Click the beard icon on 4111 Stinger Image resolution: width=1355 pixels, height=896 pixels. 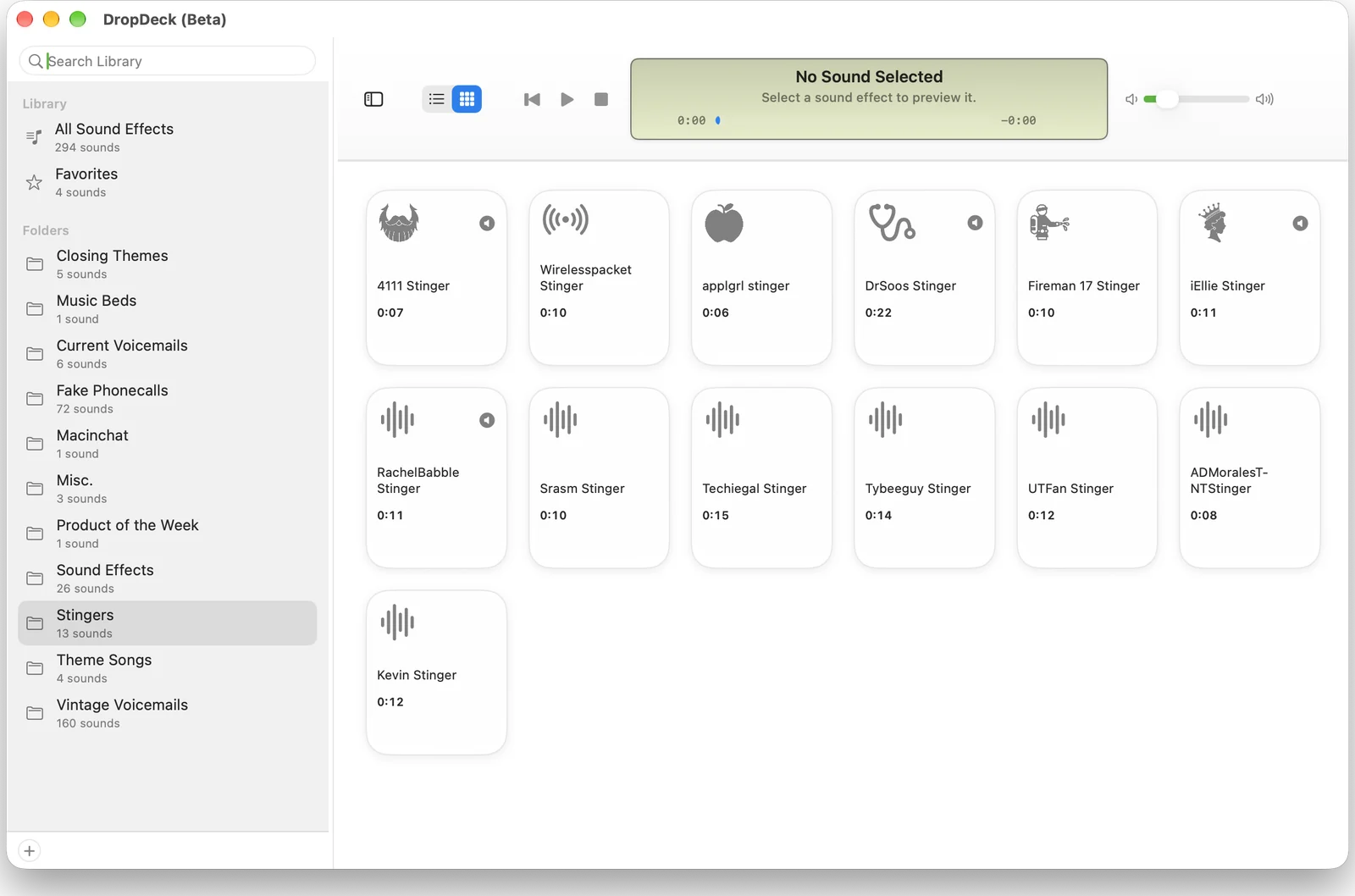pos(399,223)
